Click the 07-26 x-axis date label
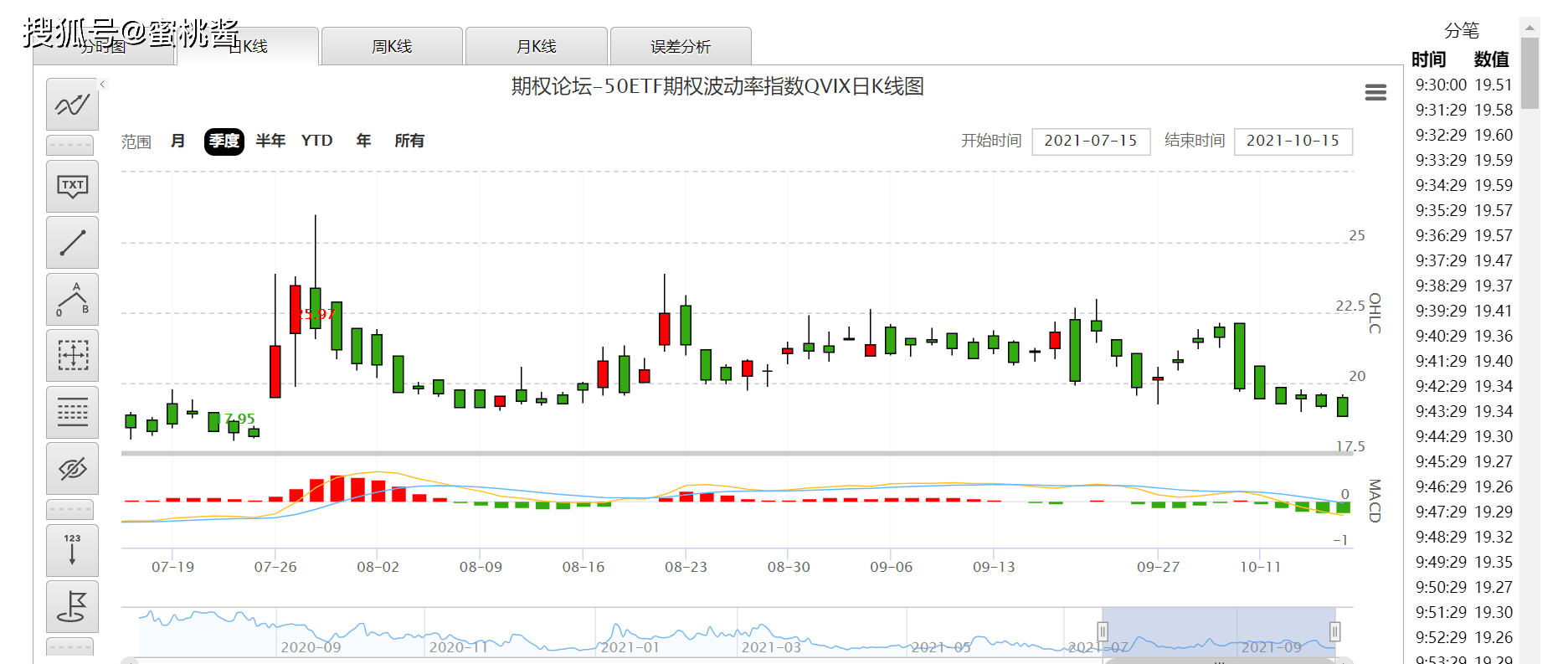 coord(275,567)
